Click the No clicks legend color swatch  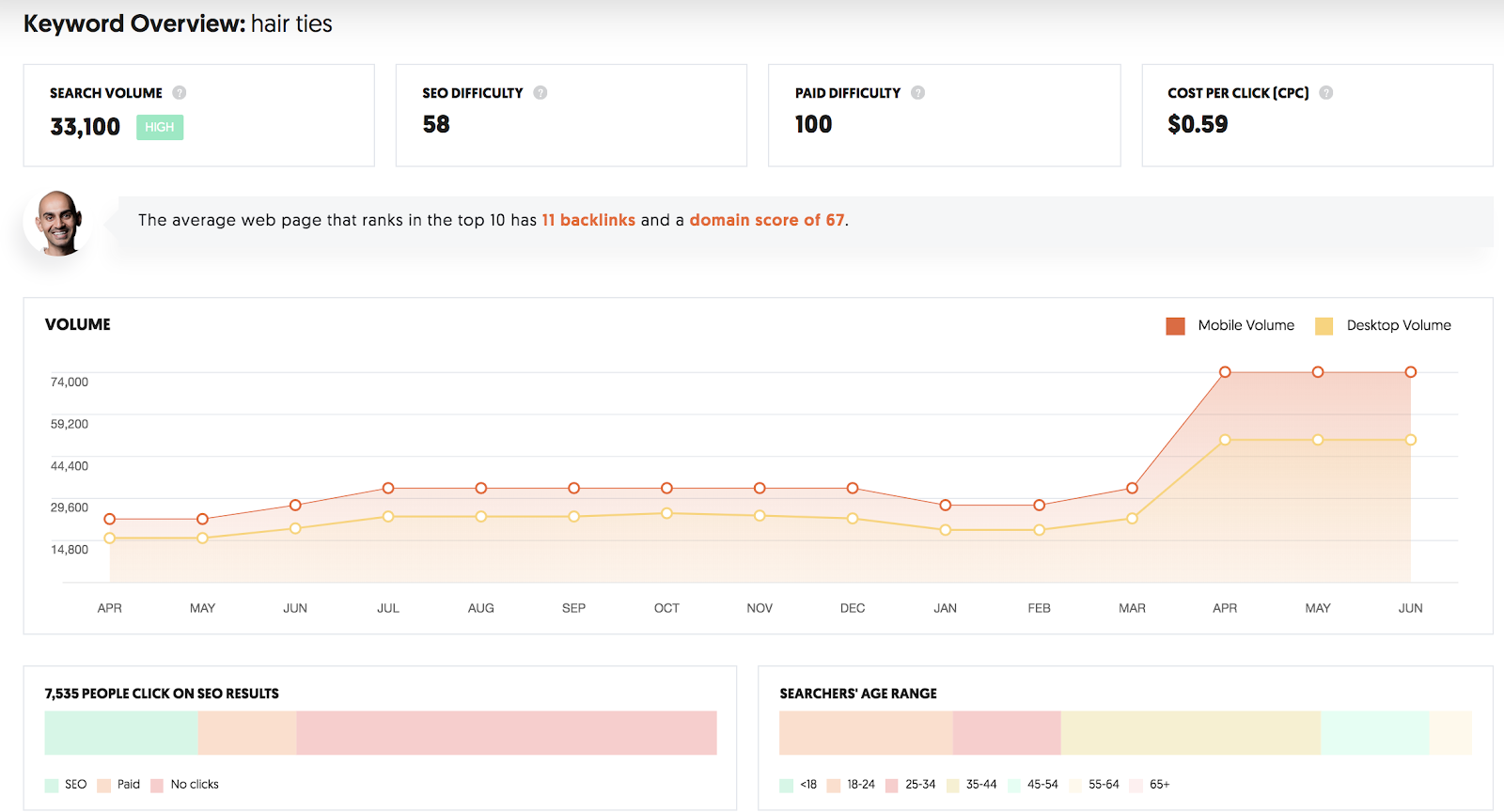tap(157, 785)
